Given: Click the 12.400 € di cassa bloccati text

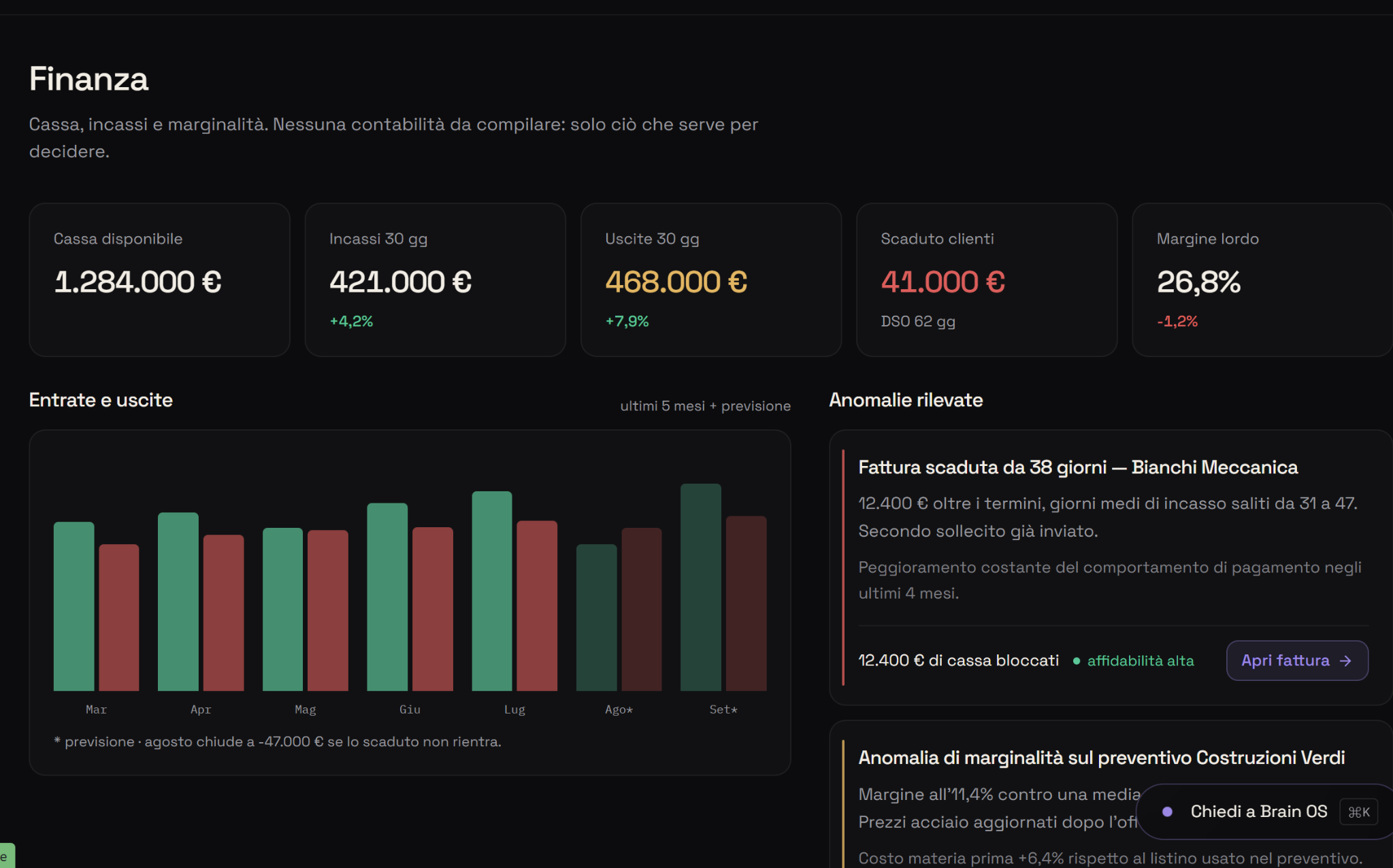Looking at the screenshot, I should (x=958, y=661).
